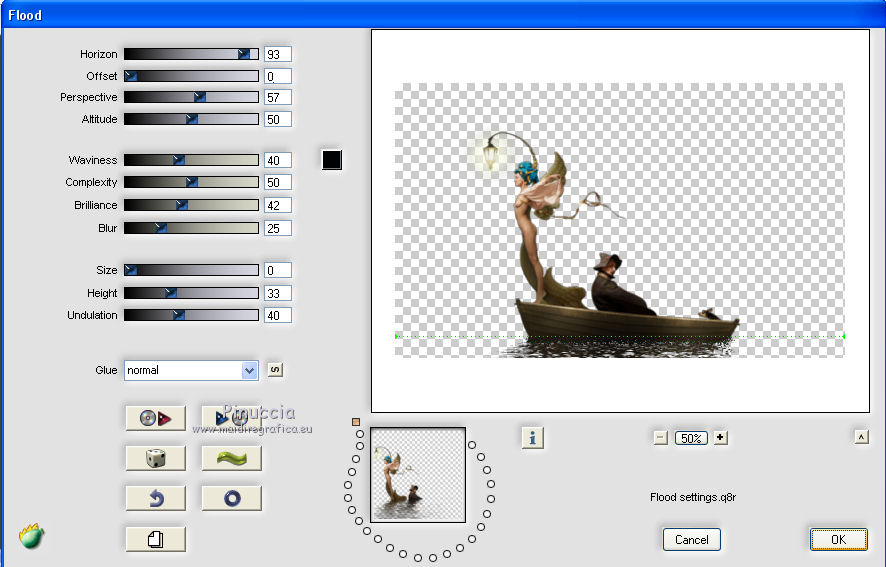Click the Horizon slider
The image size is (886, 567).
click(191, 54)
